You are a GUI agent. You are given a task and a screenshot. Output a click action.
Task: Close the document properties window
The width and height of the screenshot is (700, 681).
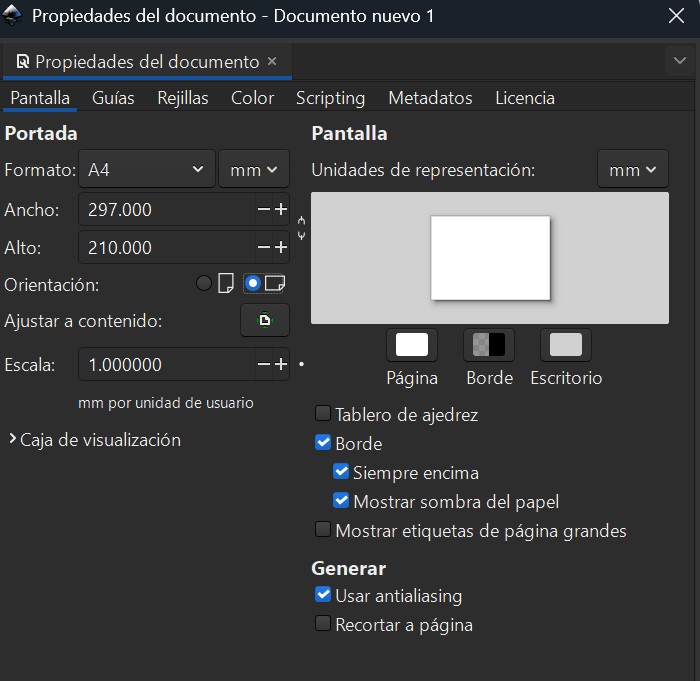point(676,16)
